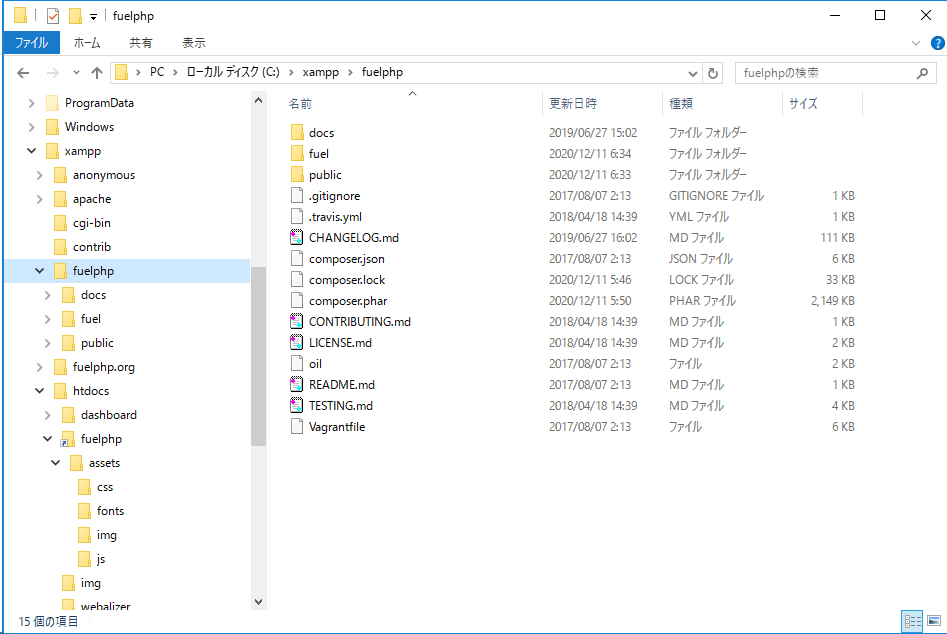Viewport: 947px width, 634px height.
Task: Sort files by the 更新日時 column header
Action: coord(573,103)
